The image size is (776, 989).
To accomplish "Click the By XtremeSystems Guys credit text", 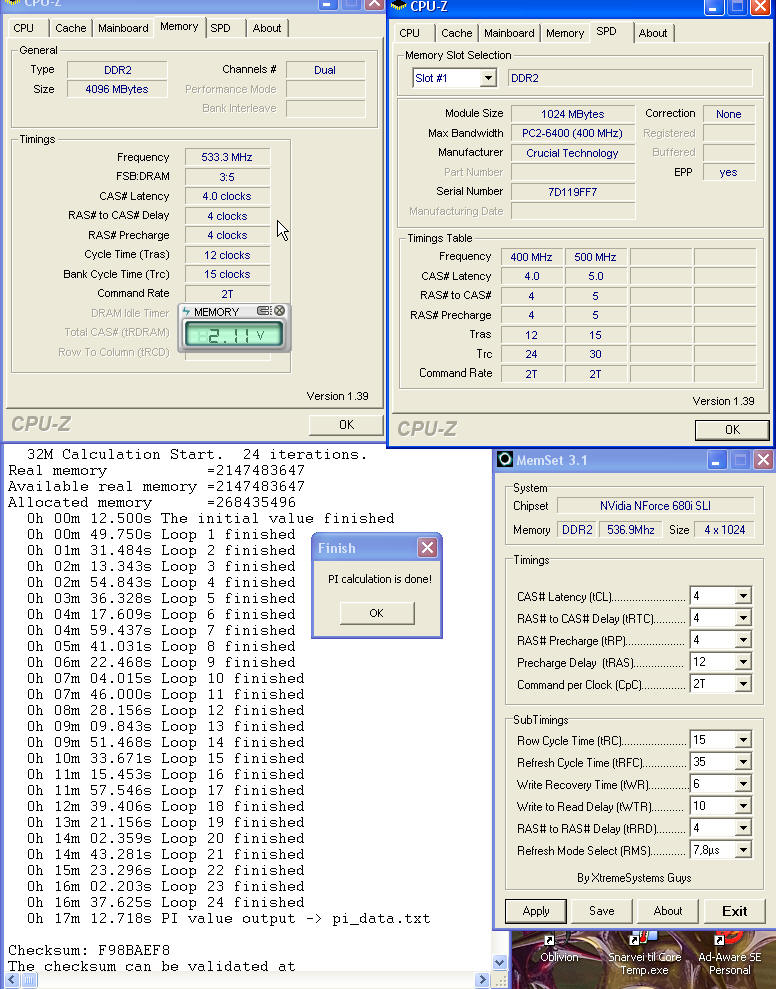I will 634,878.
